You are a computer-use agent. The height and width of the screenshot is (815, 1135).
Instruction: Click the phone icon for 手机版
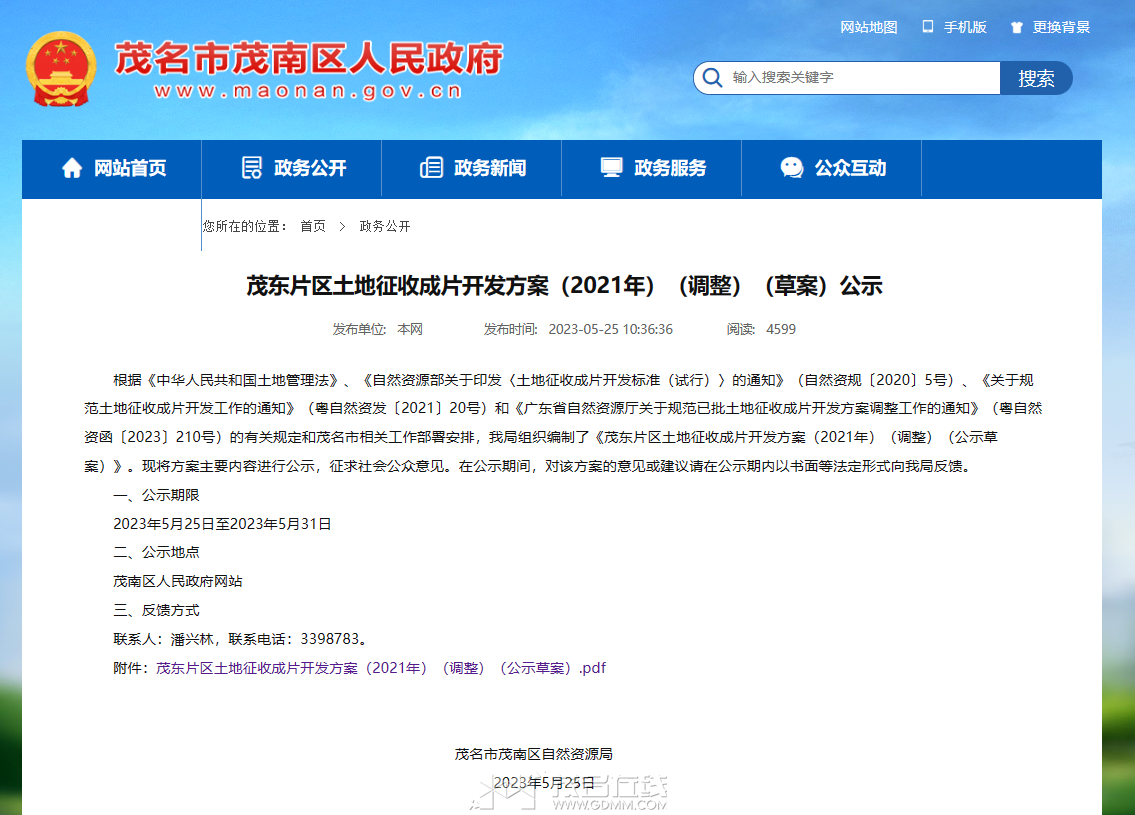(927, 27)
